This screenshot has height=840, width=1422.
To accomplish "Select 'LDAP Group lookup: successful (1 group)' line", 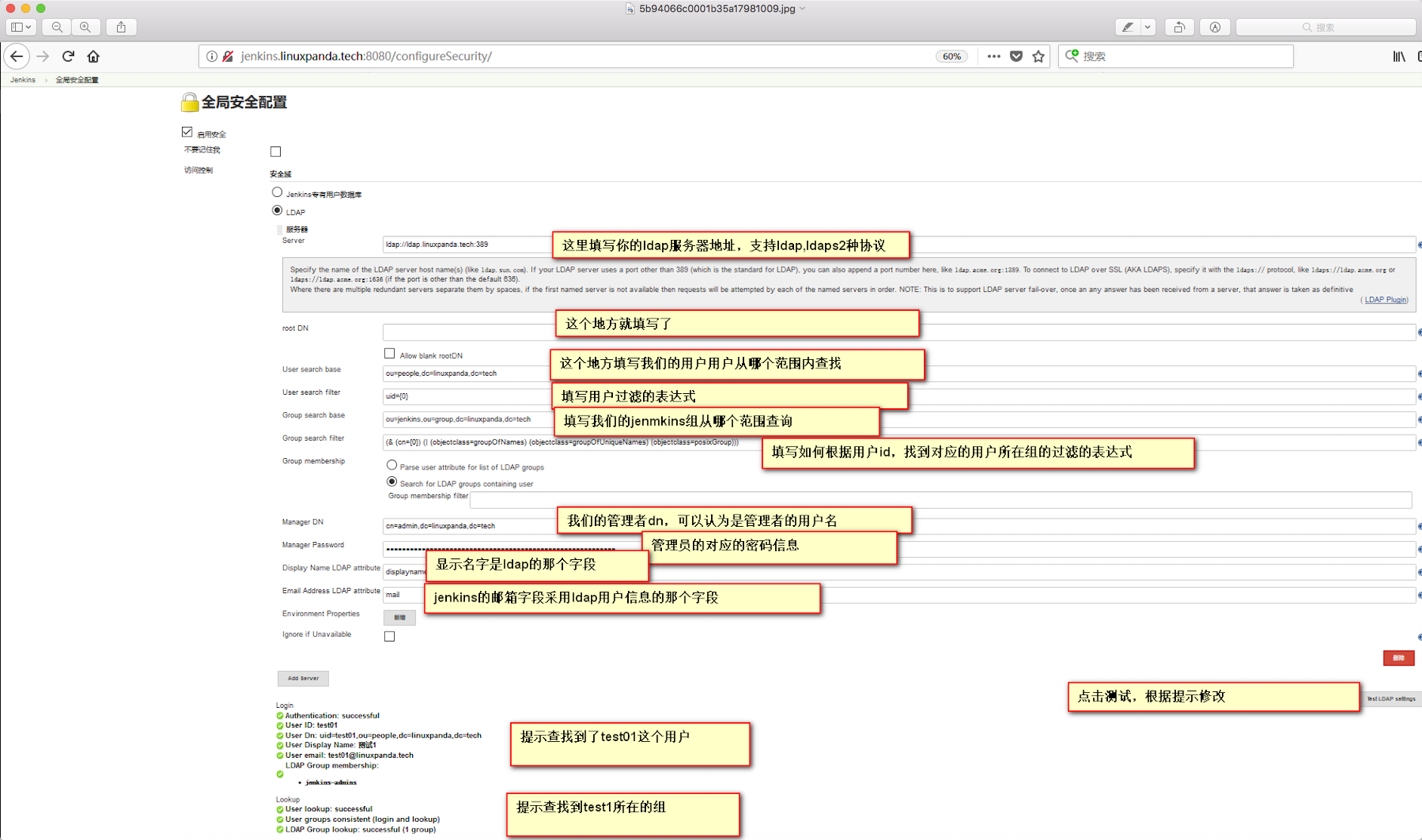I will click(x=360, y=829).
